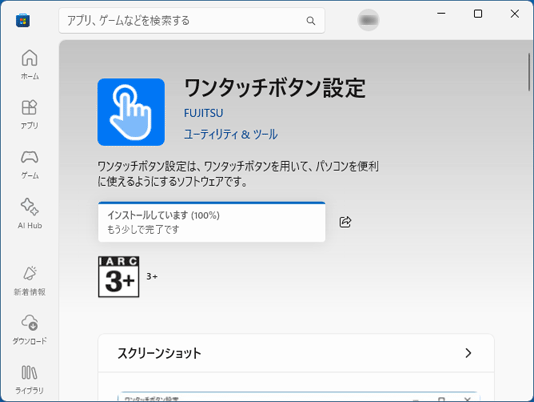Expand the スクリーンショット section chevron
Viewport: 534px width, 402px height.
[x=468, y=353]
